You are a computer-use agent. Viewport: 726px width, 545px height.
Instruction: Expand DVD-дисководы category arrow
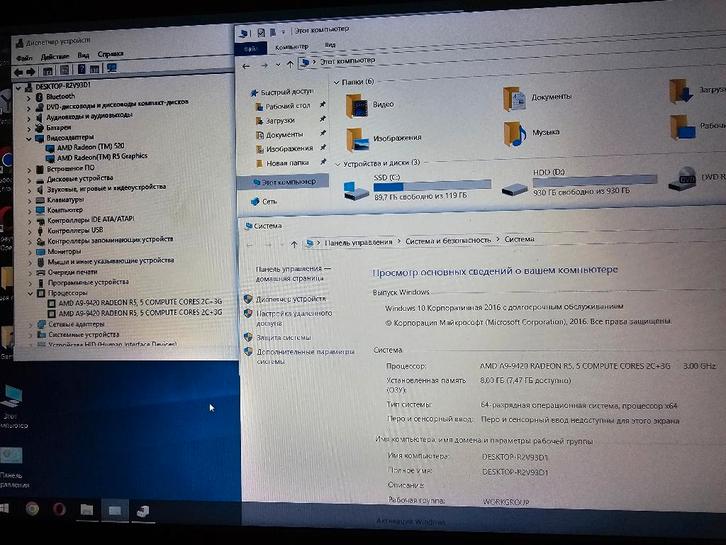[x=29, y=109]
